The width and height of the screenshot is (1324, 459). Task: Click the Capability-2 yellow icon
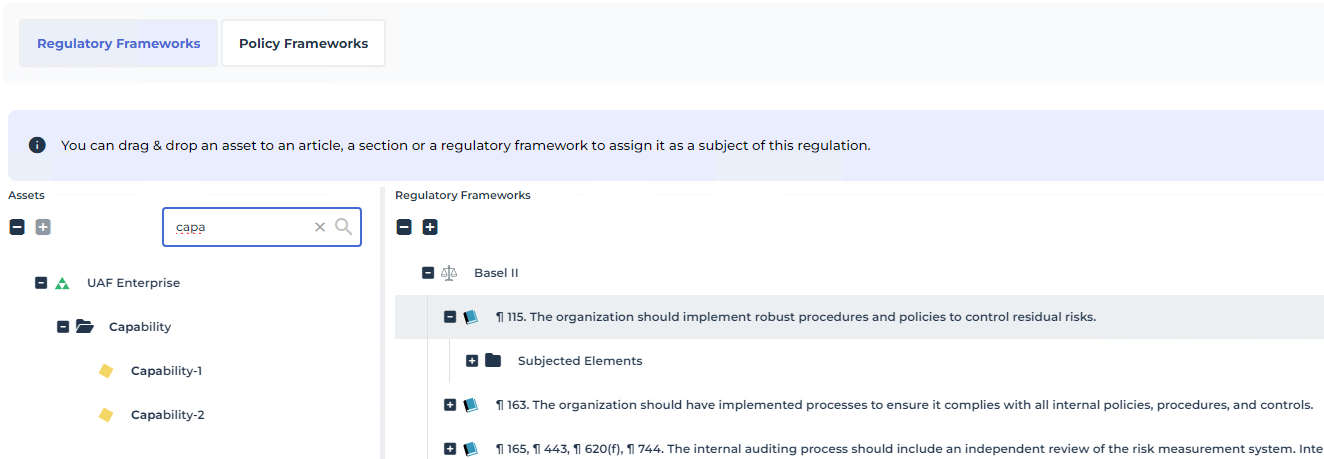pyautogui.click(x=106, y=415)
